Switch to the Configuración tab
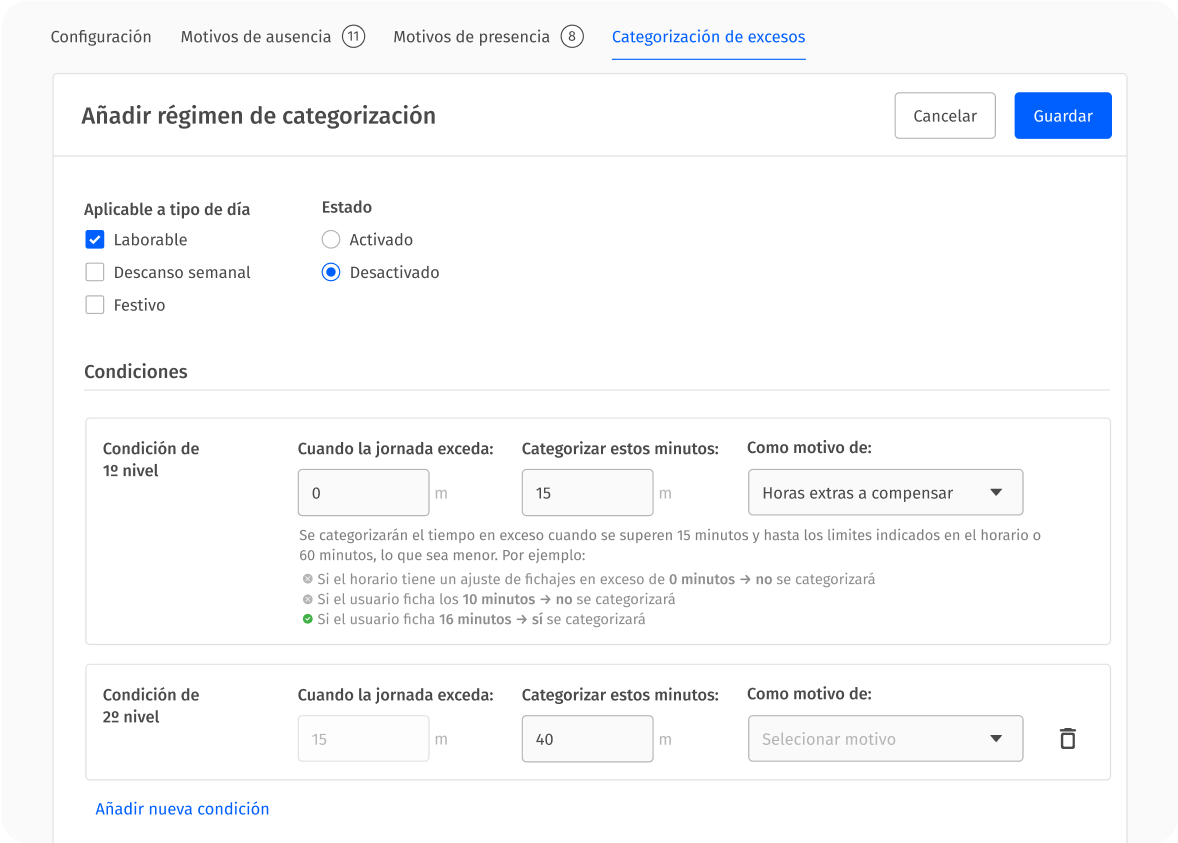Viewport: 1178px width, 843px height. [x=101, y=37]
